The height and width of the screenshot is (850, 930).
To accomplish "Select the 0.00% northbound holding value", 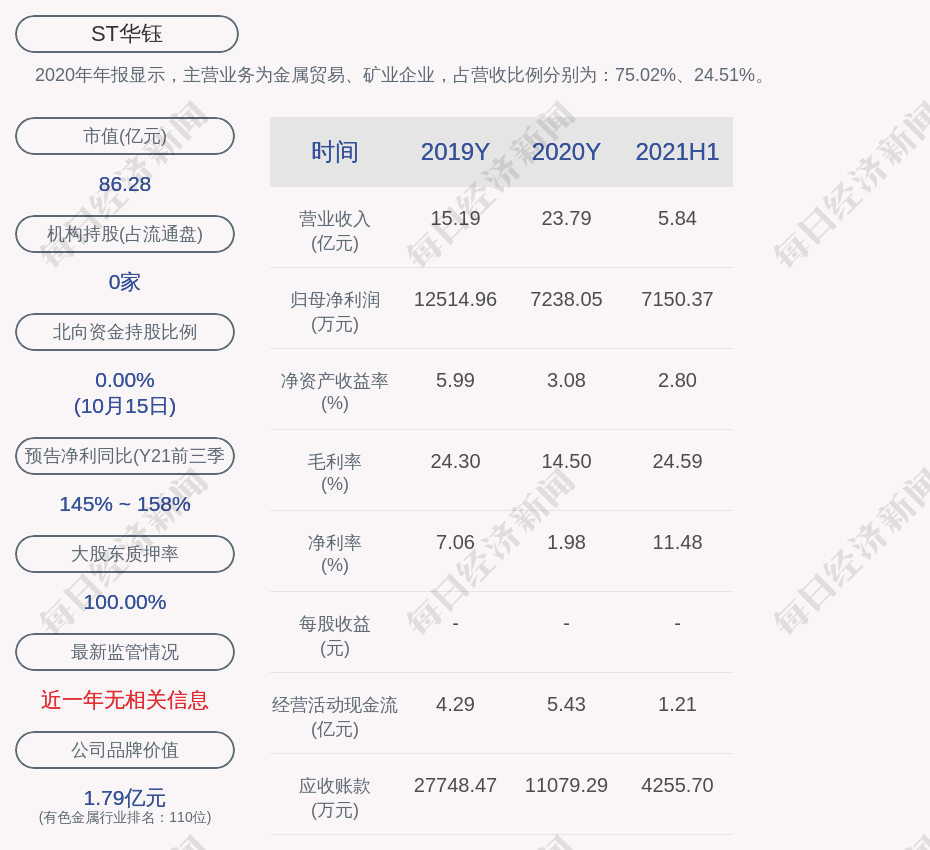I will pyautogui.click(x=125, y=380).
